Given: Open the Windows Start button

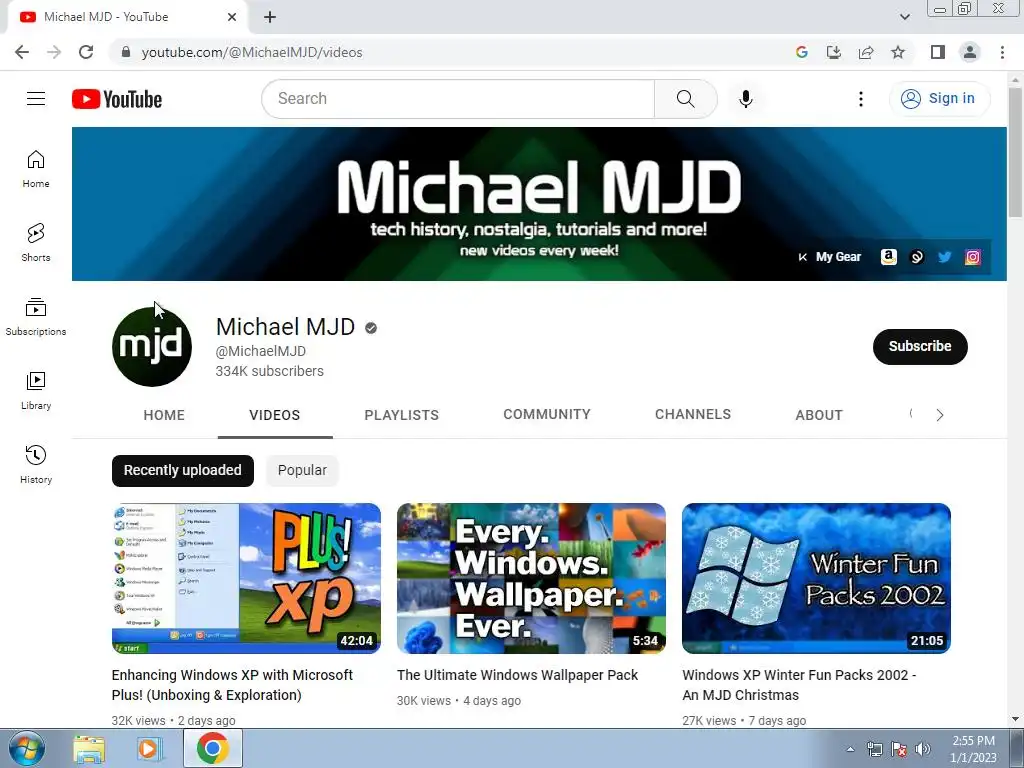Looking at the screenshot, I should tap(26, 748).
